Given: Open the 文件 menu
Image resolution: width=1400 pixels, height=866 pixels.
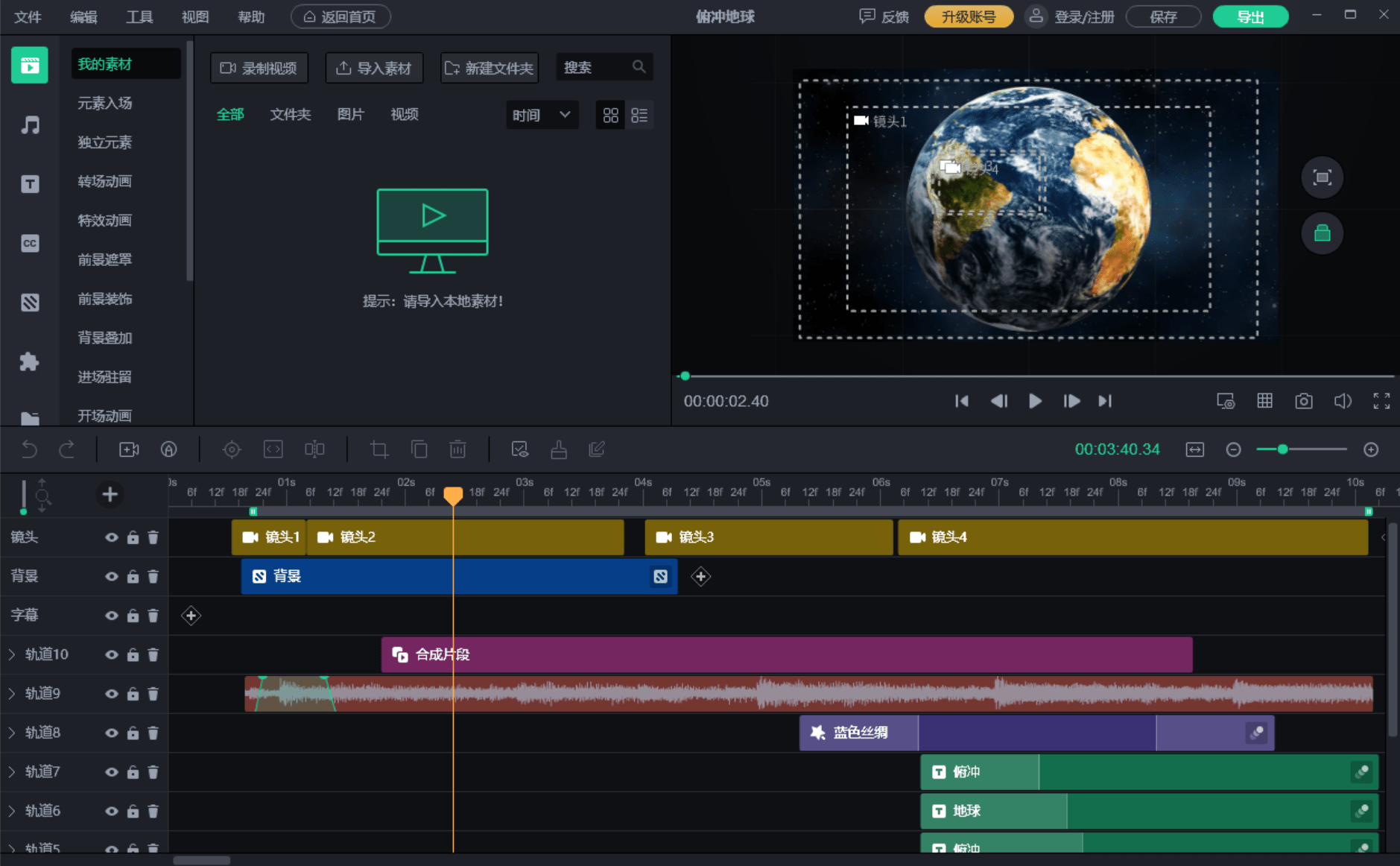Looking at the screenshot, I should coord(28,16).
